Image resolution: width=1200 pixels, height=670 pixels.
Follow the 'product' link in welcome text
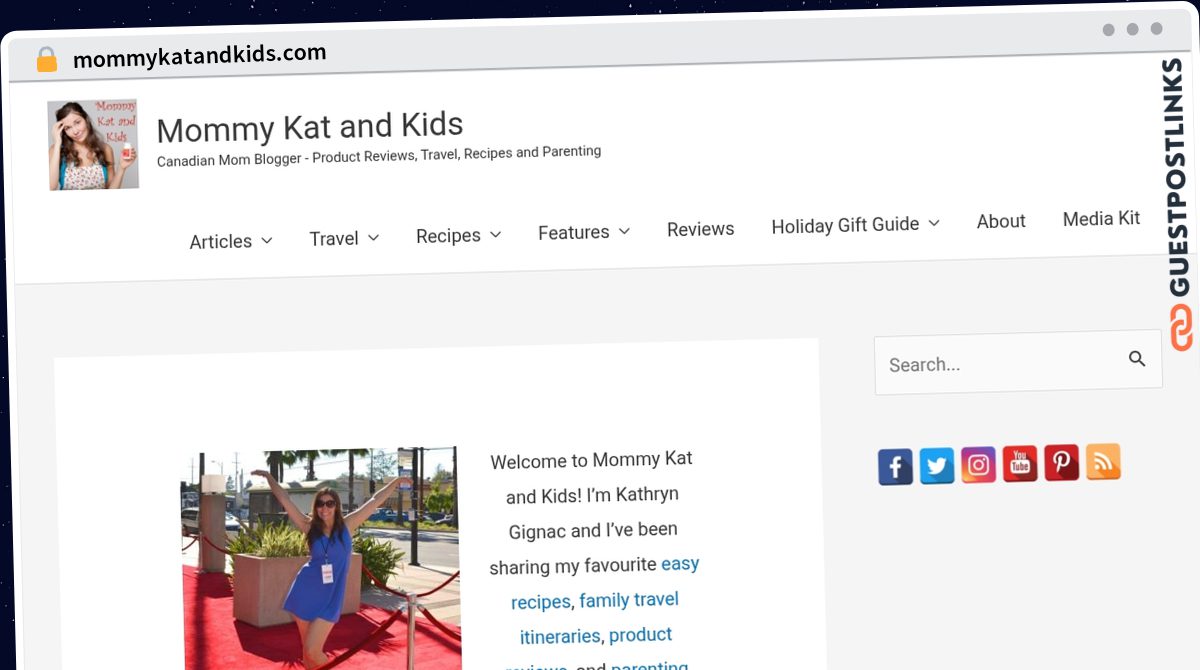[640, 635]
